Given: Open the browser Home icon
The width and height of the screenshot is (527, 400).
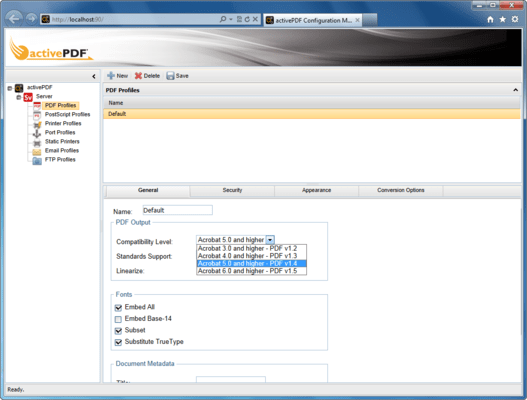Looking at the screenshot, I should point(490,19).
